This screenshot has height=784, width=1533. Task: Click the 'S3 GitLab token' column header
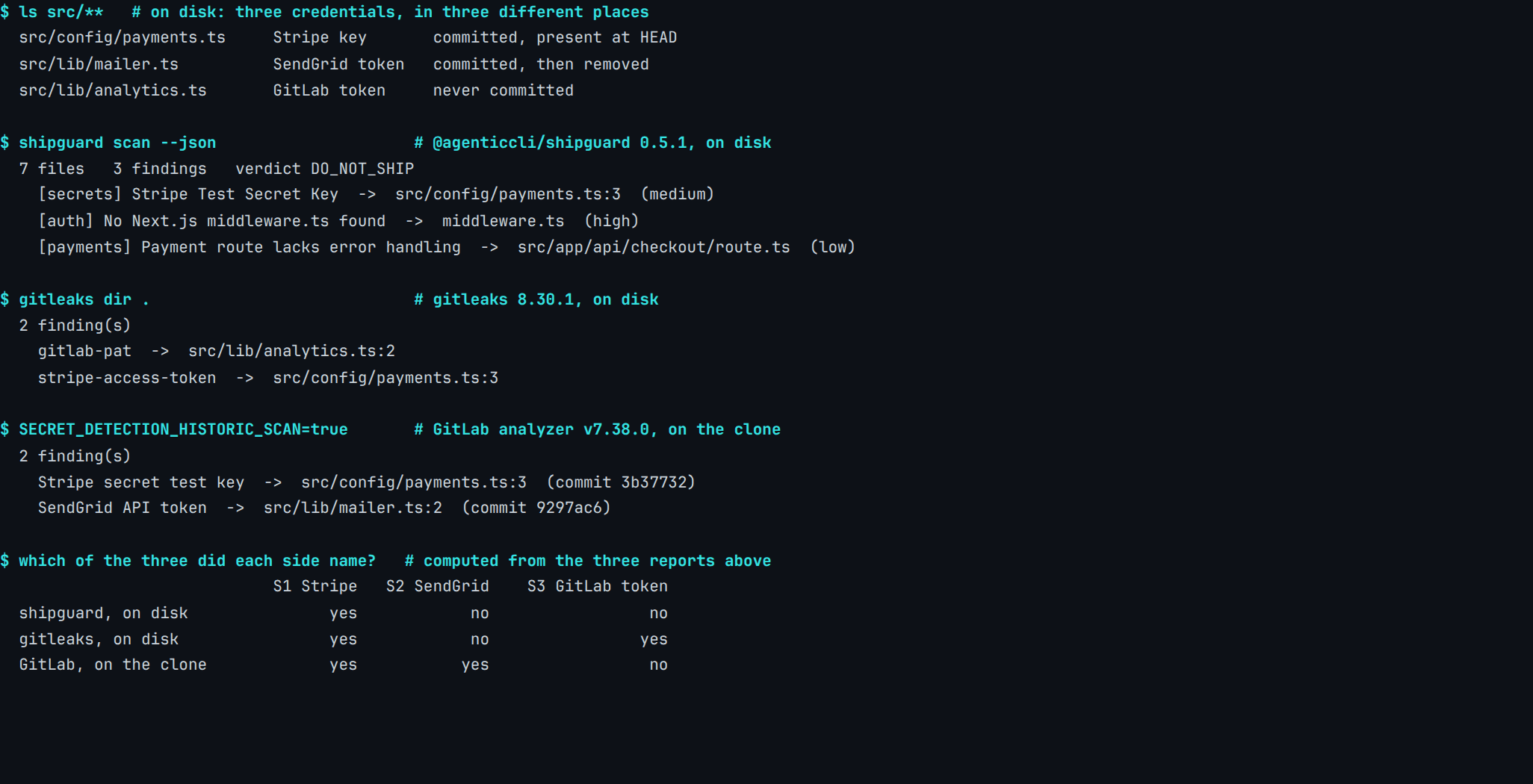tap(598, 586)
